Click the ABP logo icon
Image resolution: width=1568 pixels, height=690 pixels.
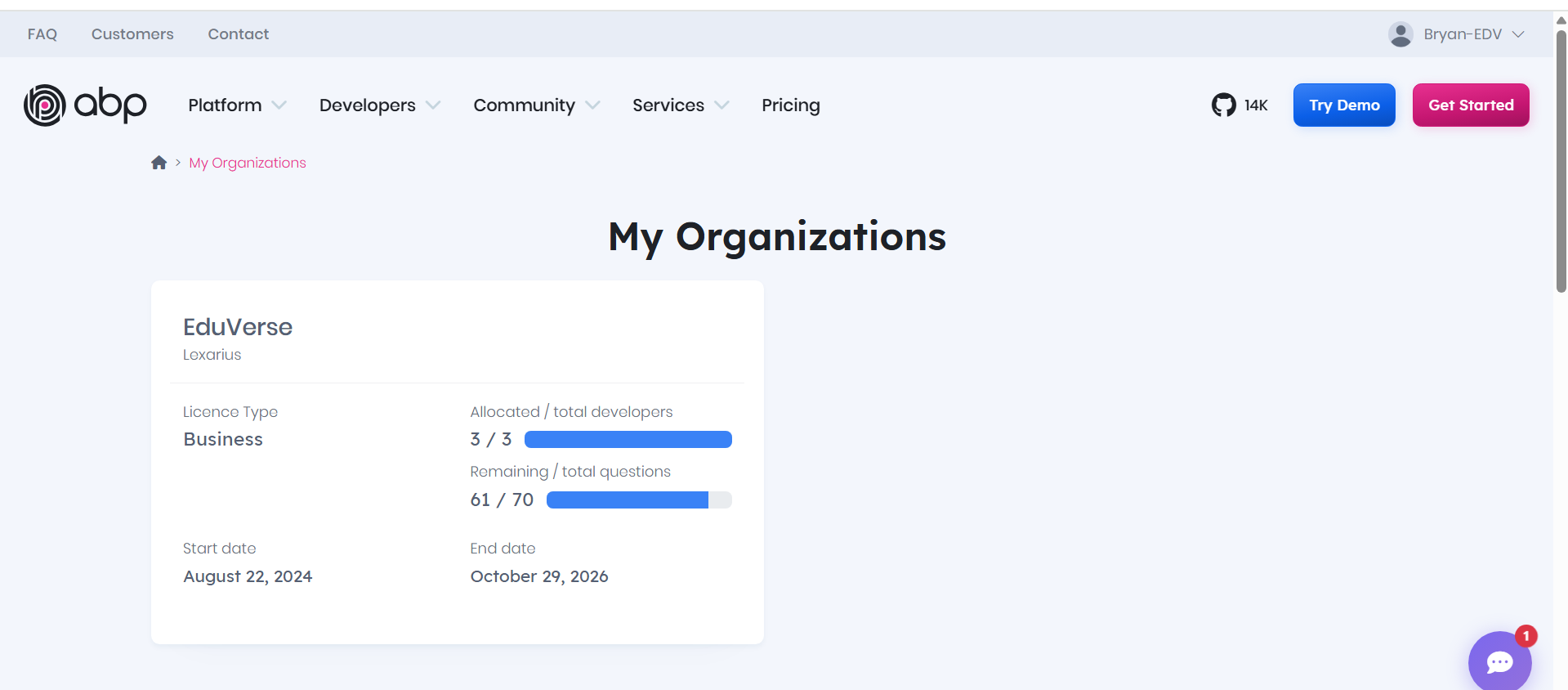(45, 105)
